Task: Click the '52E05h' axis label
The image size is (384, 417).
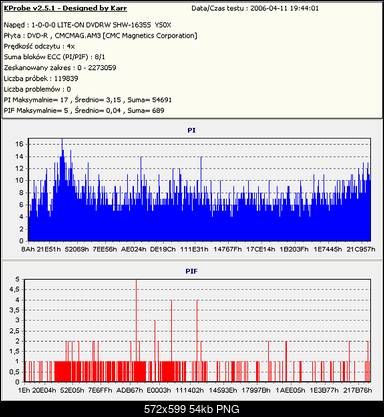Action: pos(72,390)
